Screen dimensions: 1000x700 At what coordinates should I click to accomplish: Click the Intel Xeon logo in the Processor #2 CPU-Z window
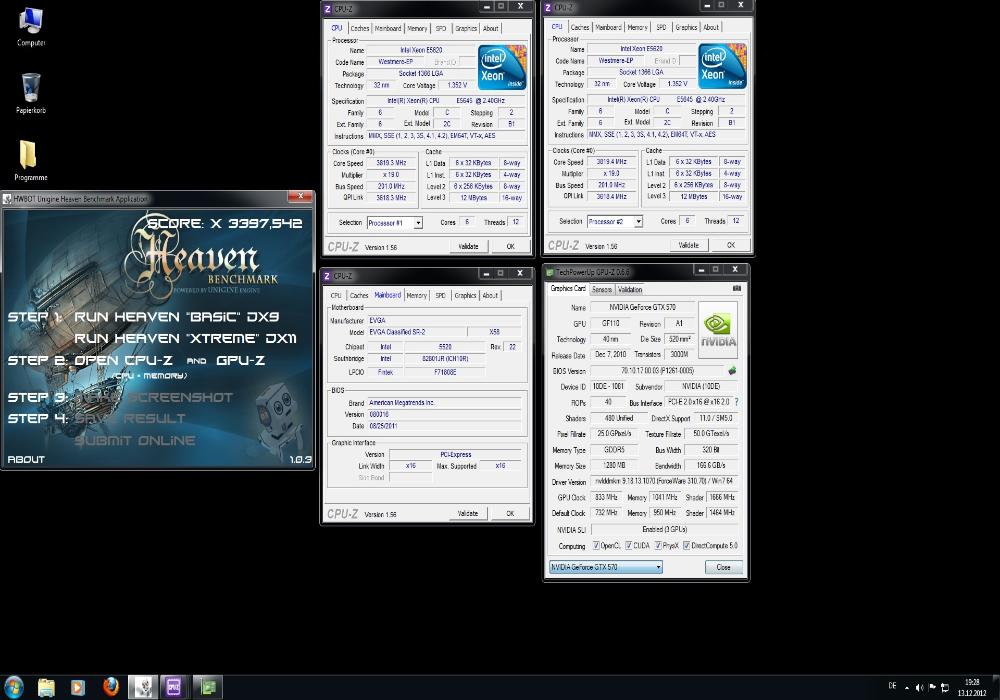coord(722,66)
